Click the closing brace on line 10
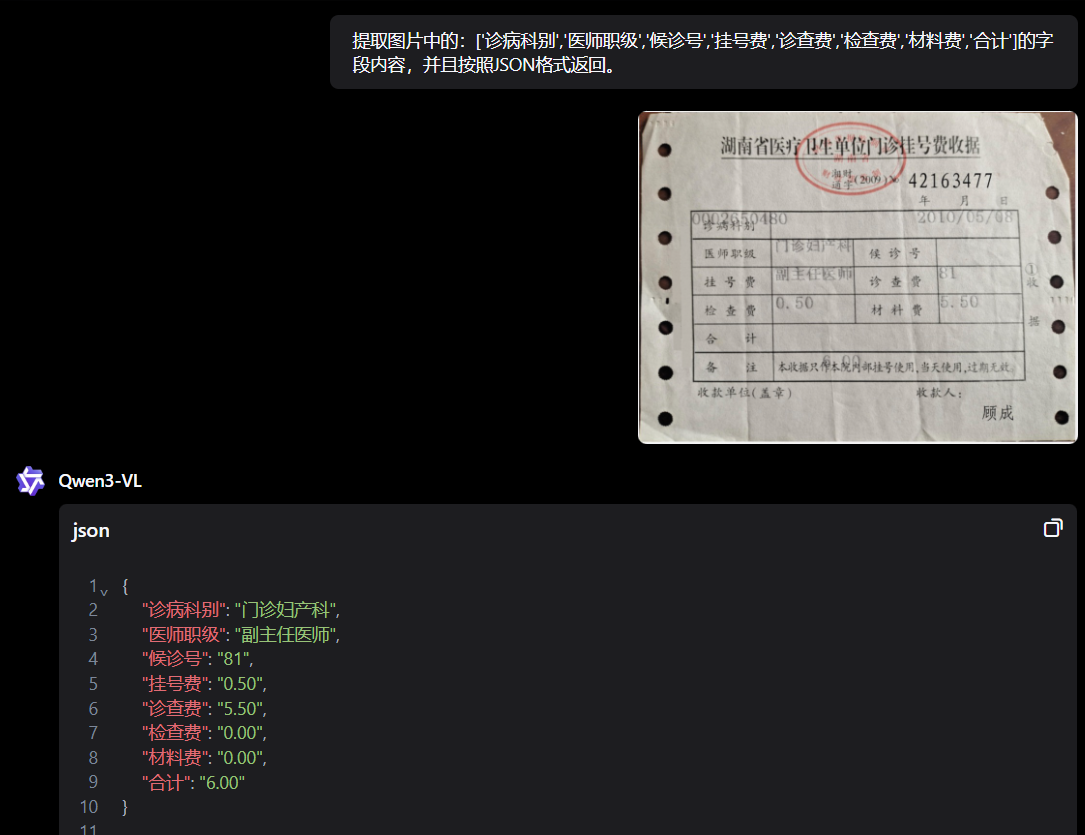The width and height of the screenshot is (1085, 835). click(125, 807)
